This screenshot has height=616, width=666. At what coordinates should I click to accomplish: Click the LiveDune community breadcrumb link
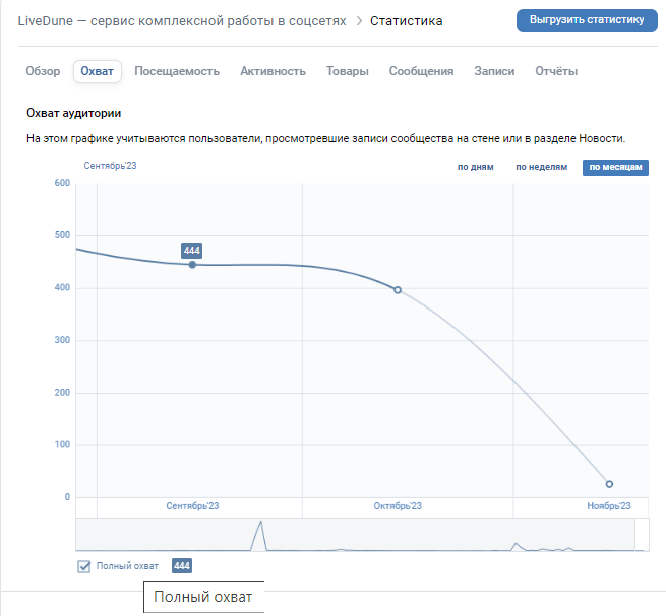coord(182,21)
